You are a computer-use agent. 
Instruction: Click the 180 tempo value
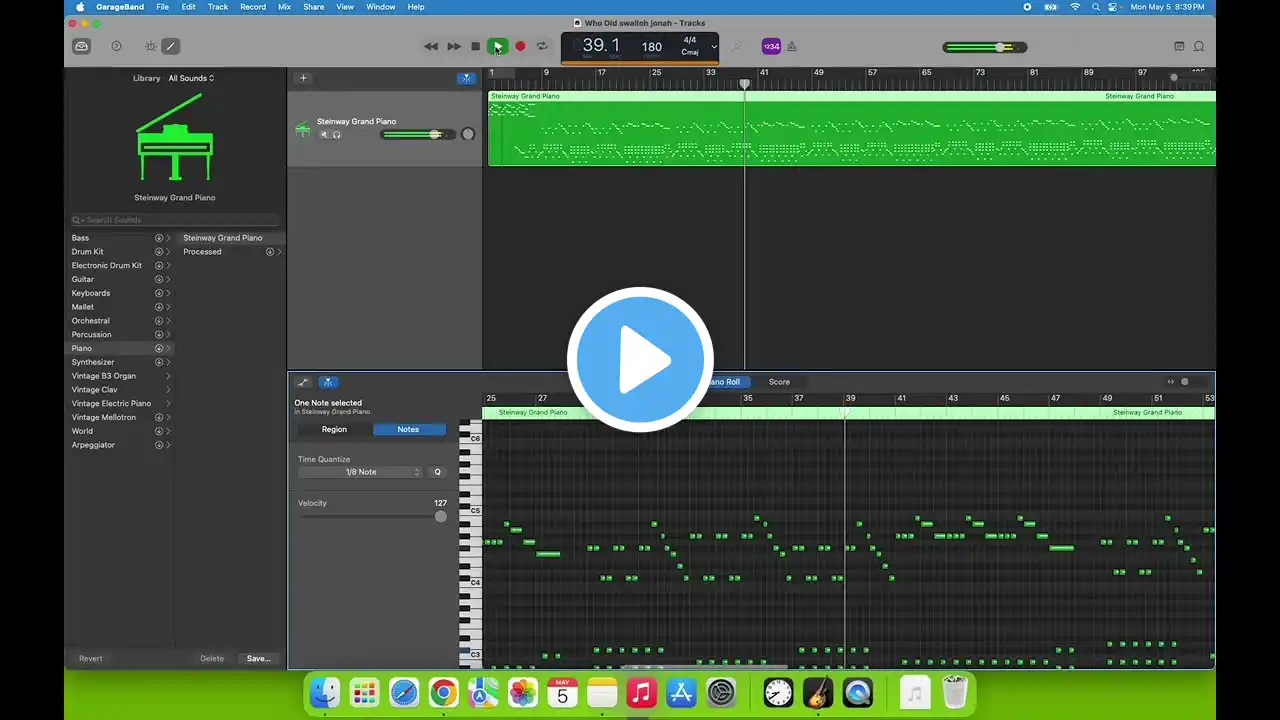click(x=652, y=46)
